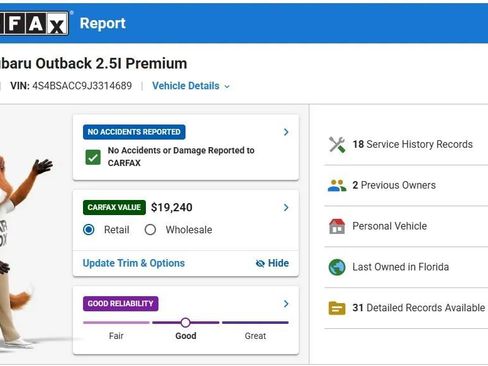The height and width of the screenshot is (366, 488).
Task: Click 18 Service History Records text
Action: click(413, 144)
